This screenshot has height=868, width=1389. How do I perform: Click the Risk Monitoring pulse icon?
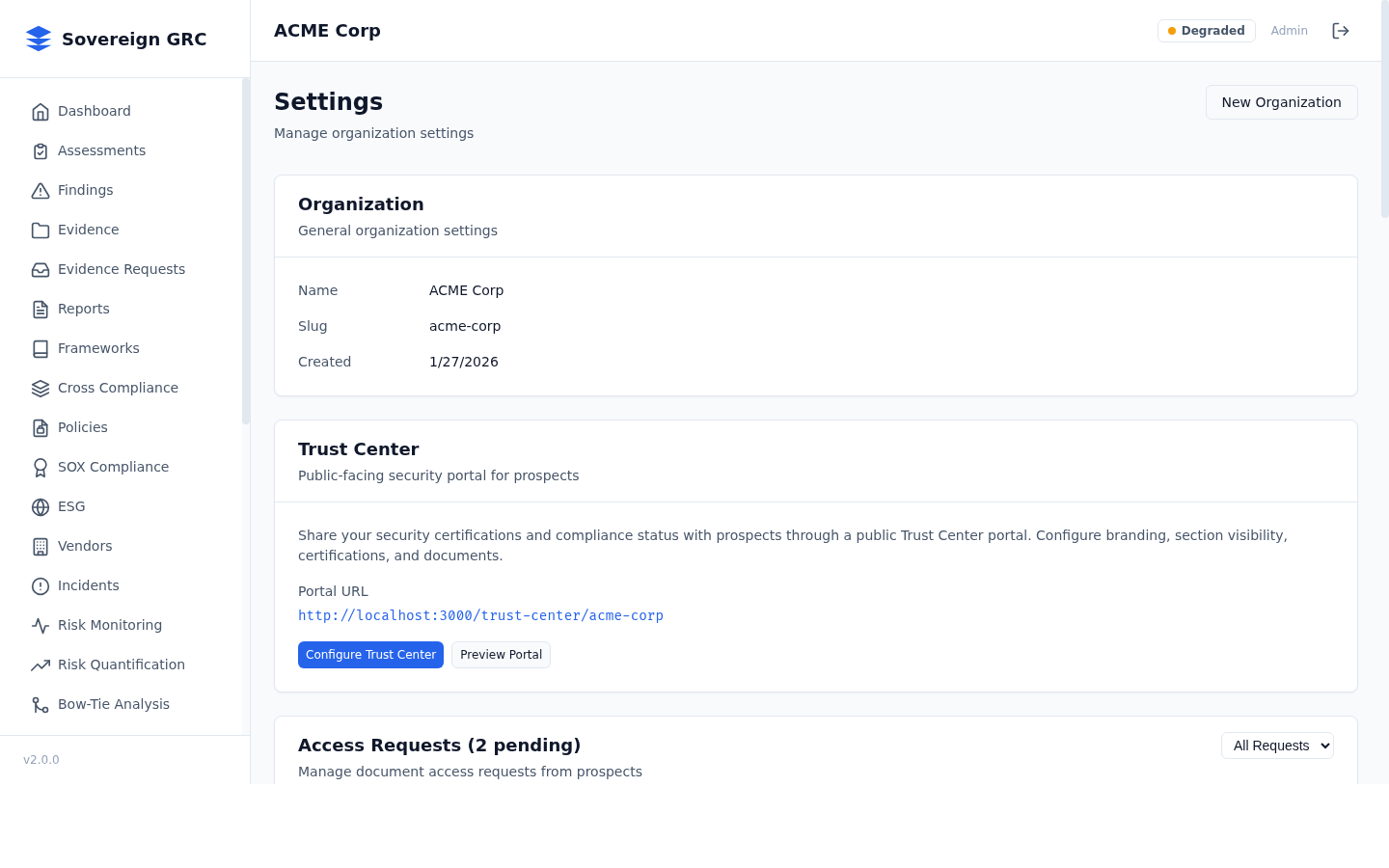coord(41,626)
